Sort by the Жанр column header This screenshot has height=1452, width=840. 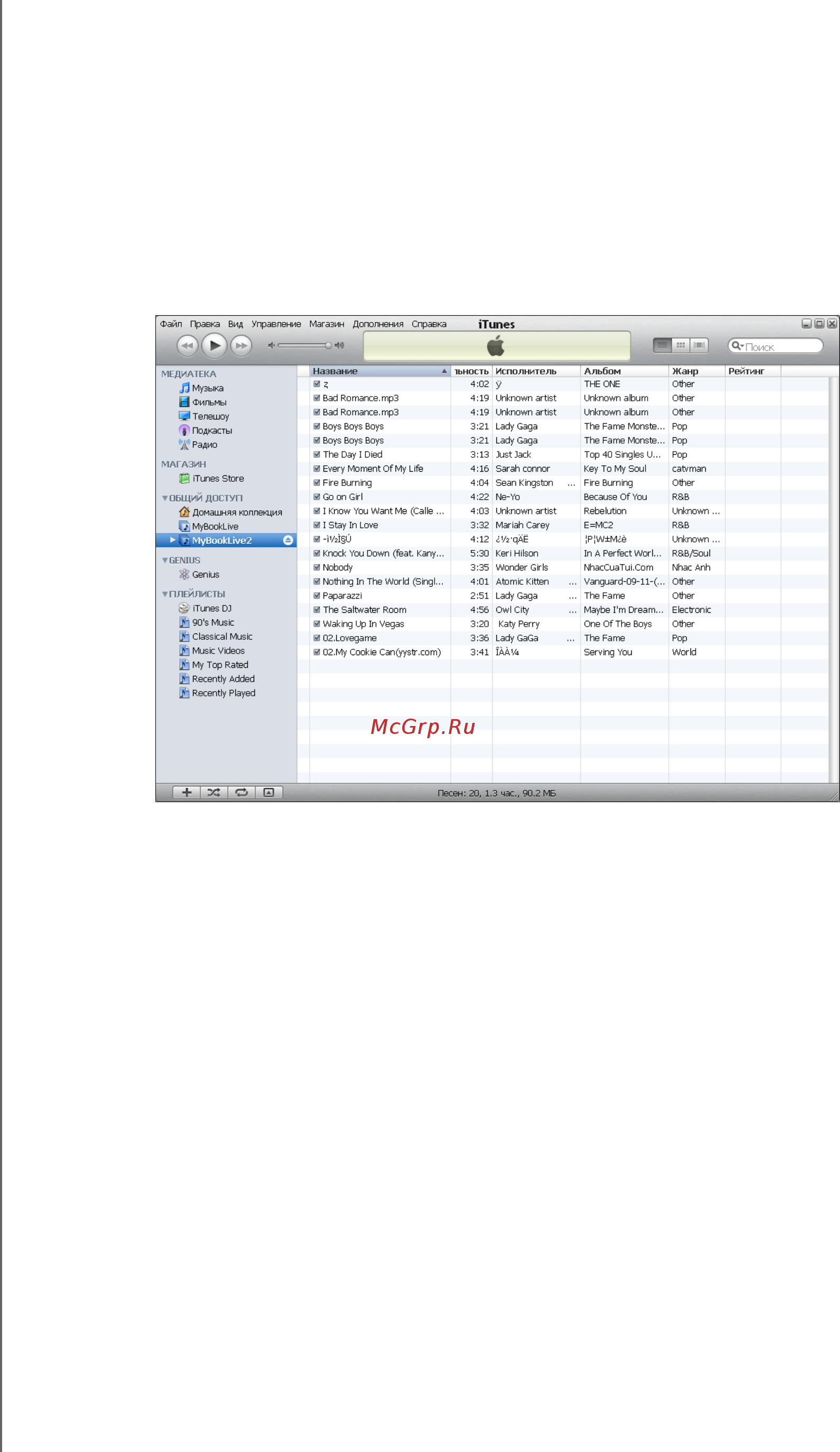pos(697,372)
